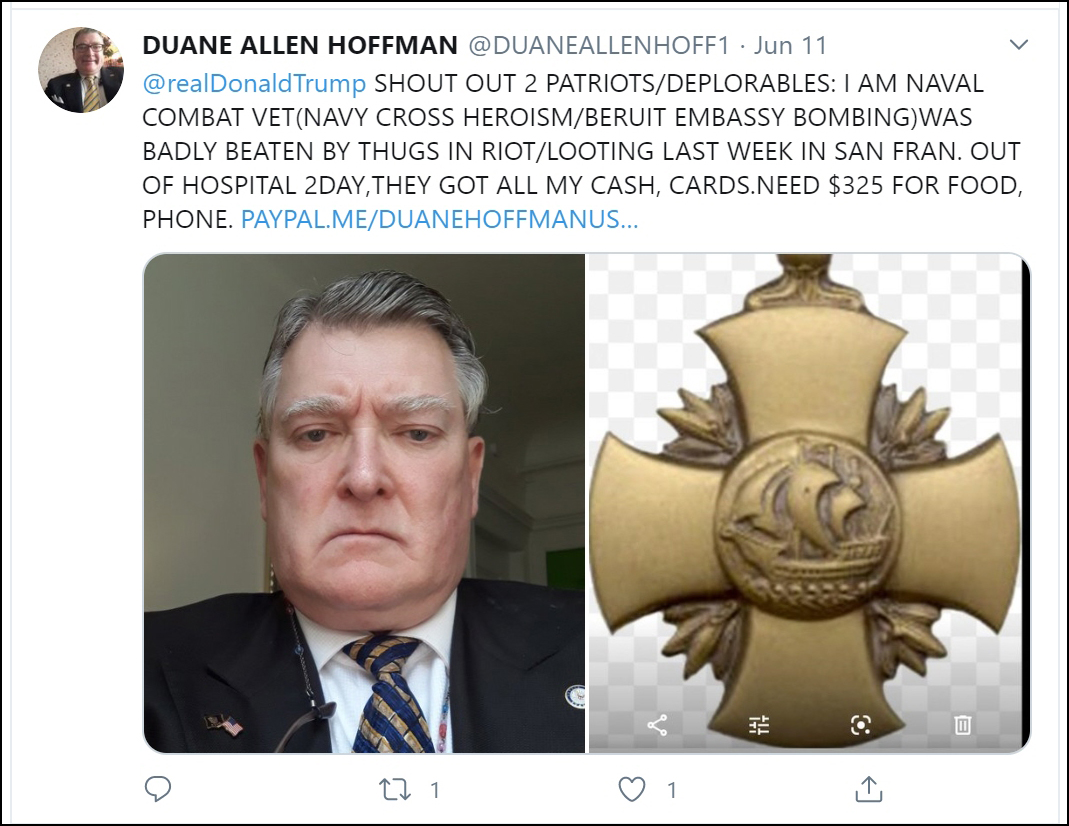The width and height of the screenshot is (1069, 826).
Task: Tap the lens search icon on medal image
Action: 861,725
